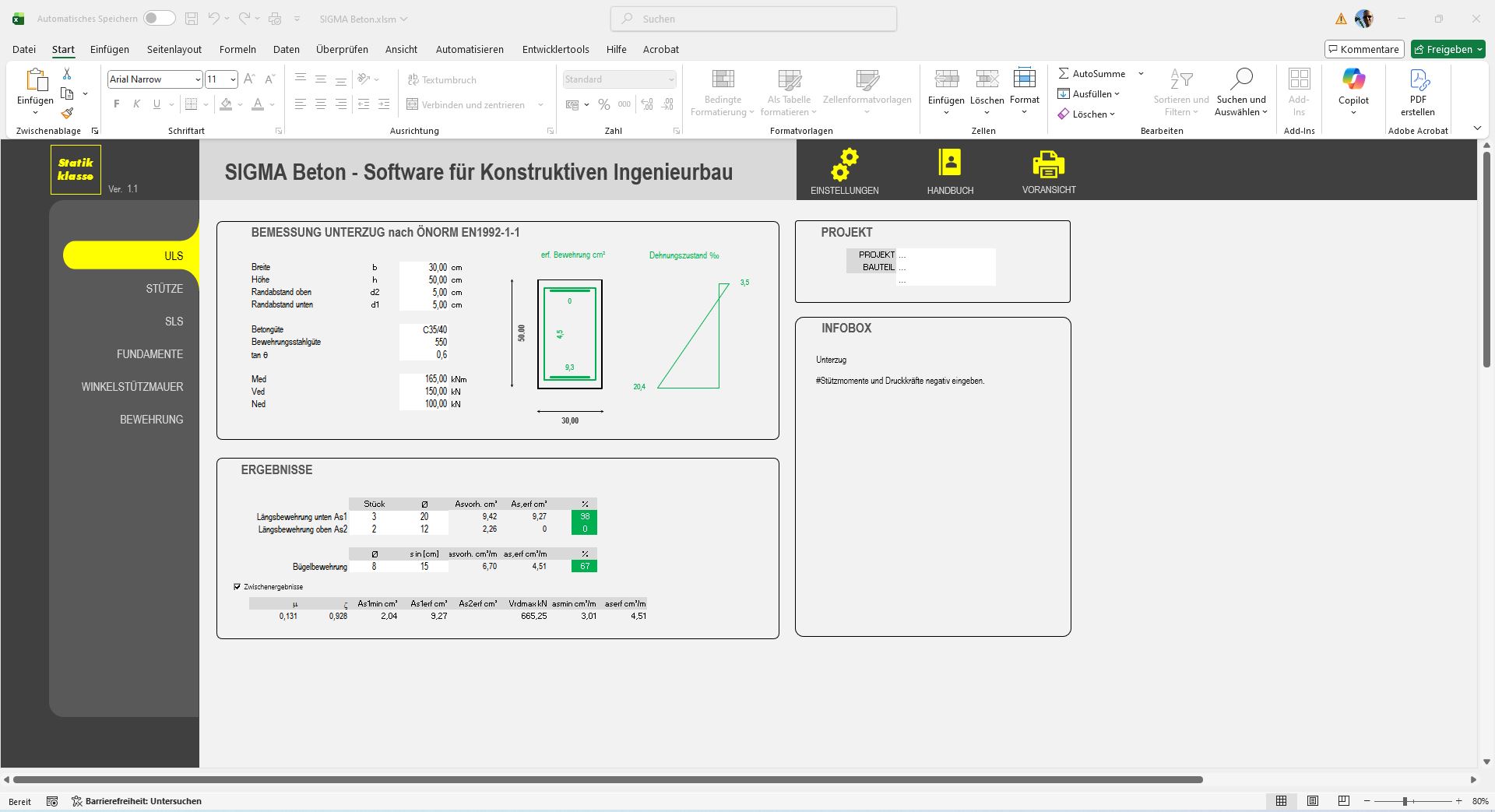The height and width of the screenshot is (812, 1495).
Task: Click the format painter brush icon
Action: (x=67, y=114)
